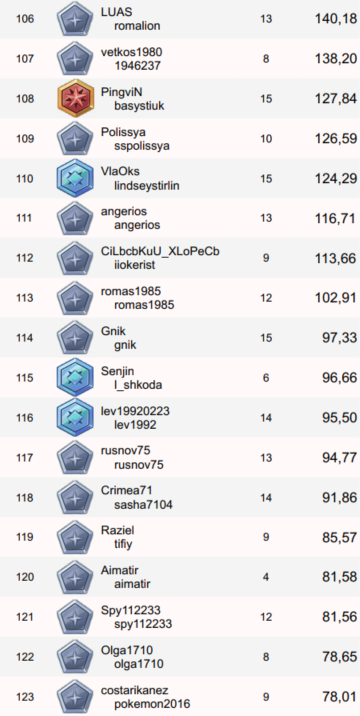
Task: Click rank number 113
Action: click(25, 298)
